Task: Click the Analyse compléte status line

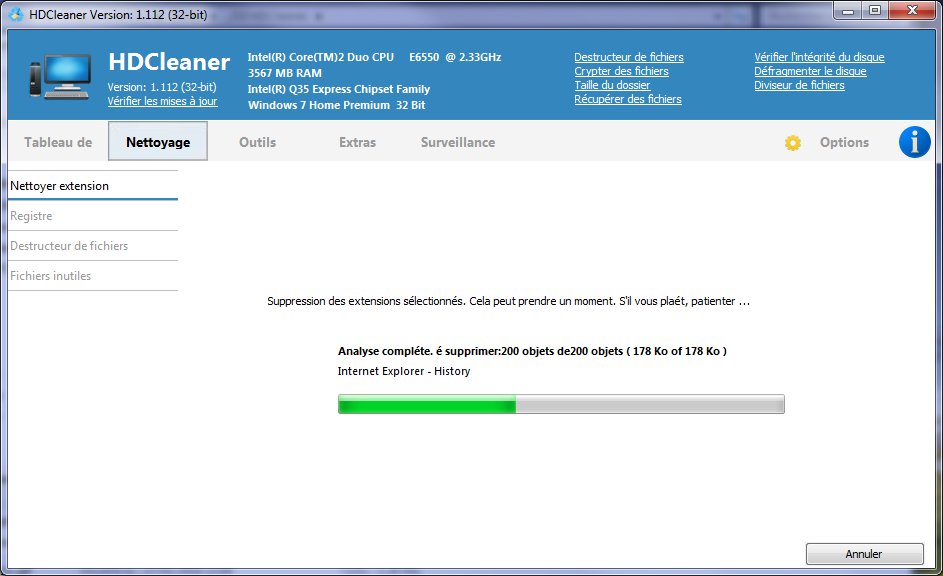Action: click(532, 351)
